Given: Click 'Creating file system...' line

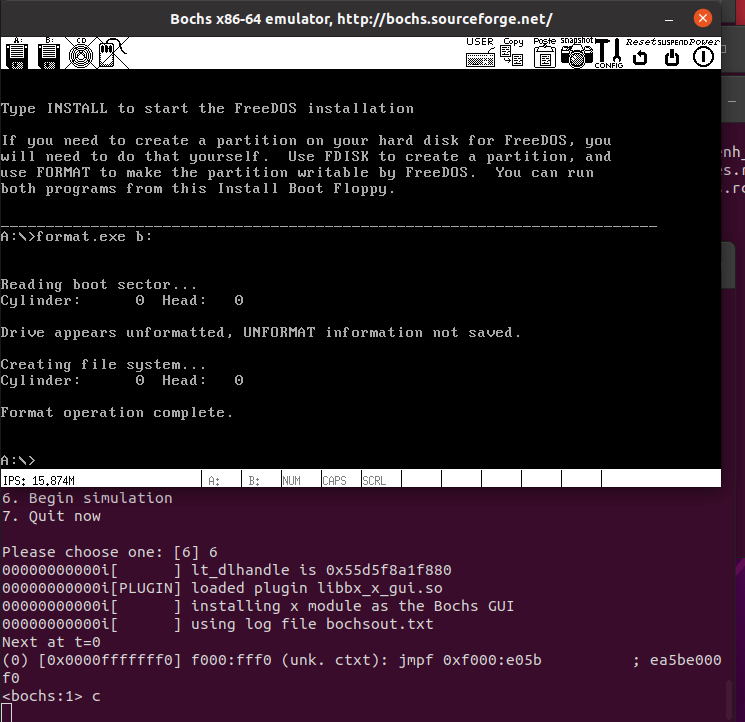Looking at the screenshot, I should [103, 364].
